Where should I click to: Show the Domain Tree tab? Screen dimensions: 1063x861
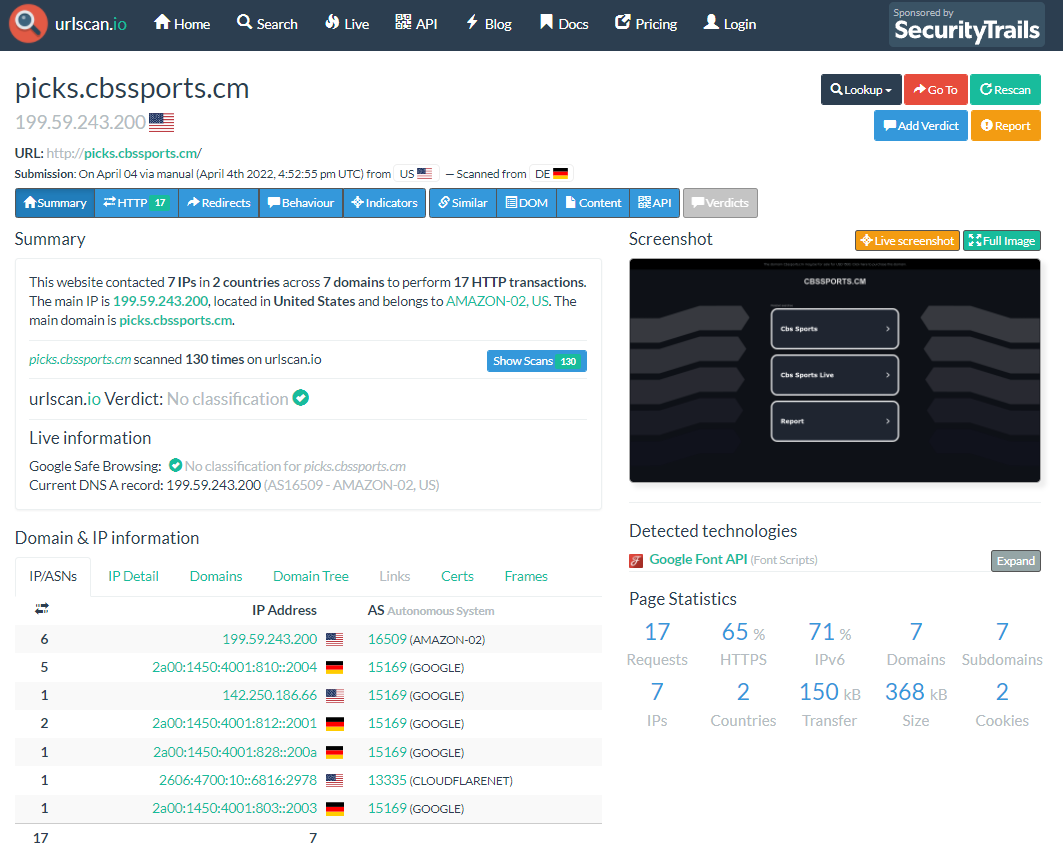(310, 576)
